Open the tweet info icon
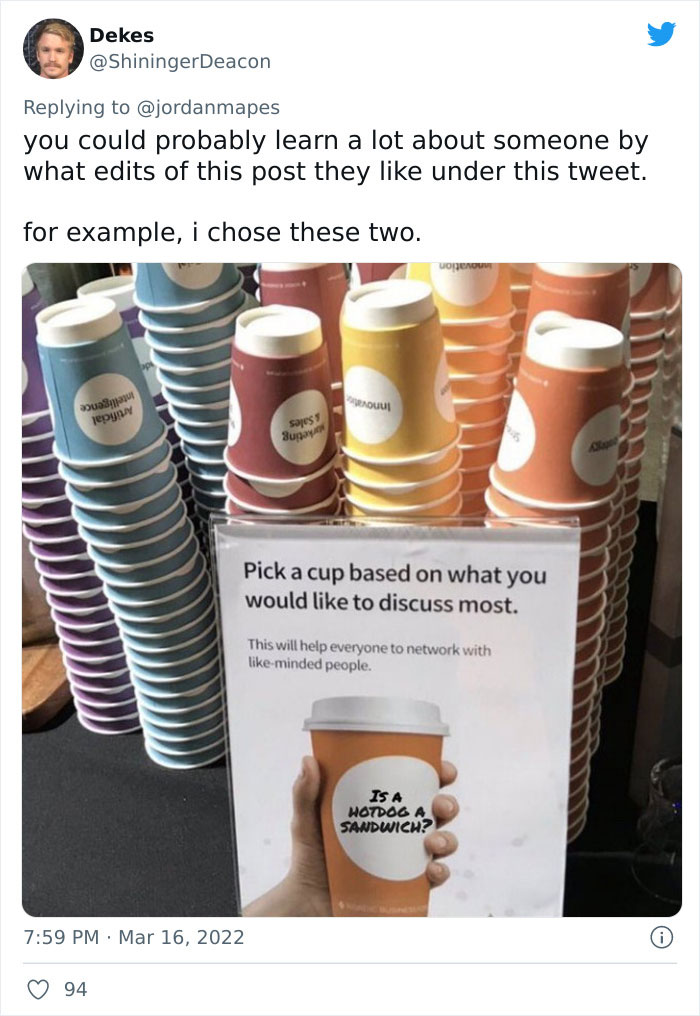Screen dimensions: 700x1016 click(661, 937)
